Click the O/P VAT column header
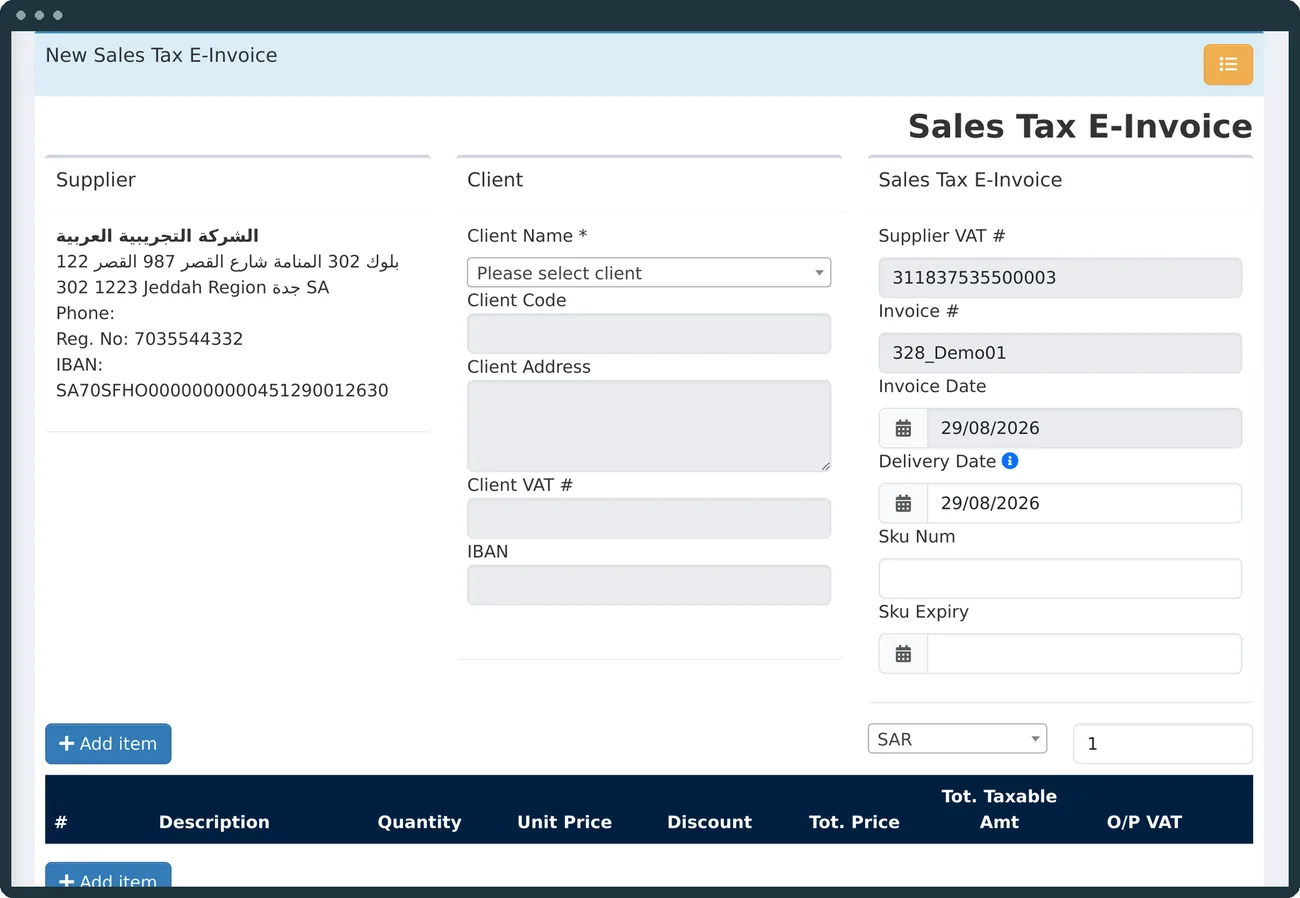 click(1144, 822)
